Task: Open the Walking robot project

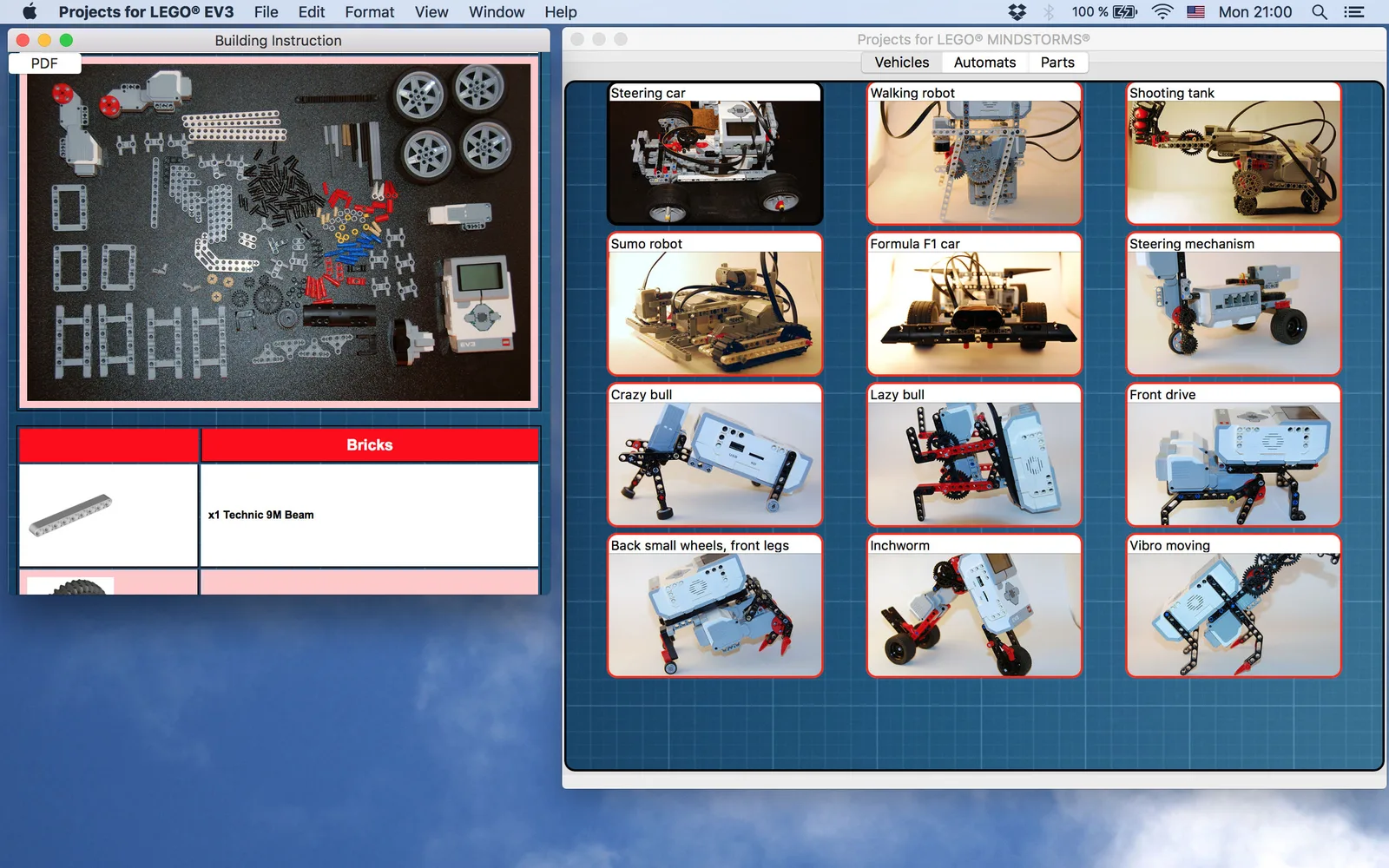Action: point(974,154)
